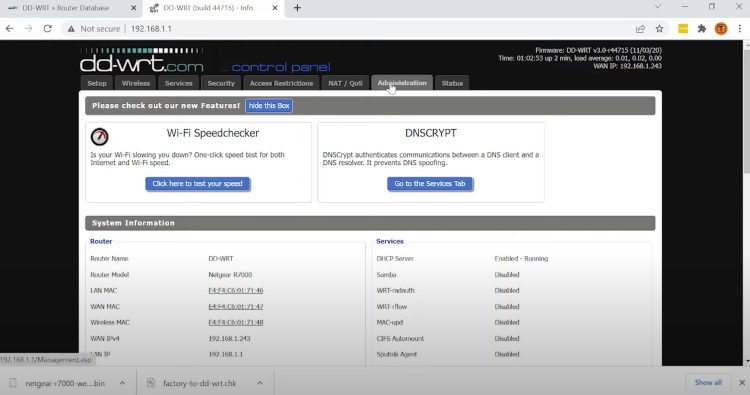Open the LAN MAC address link

pos(236,290)
